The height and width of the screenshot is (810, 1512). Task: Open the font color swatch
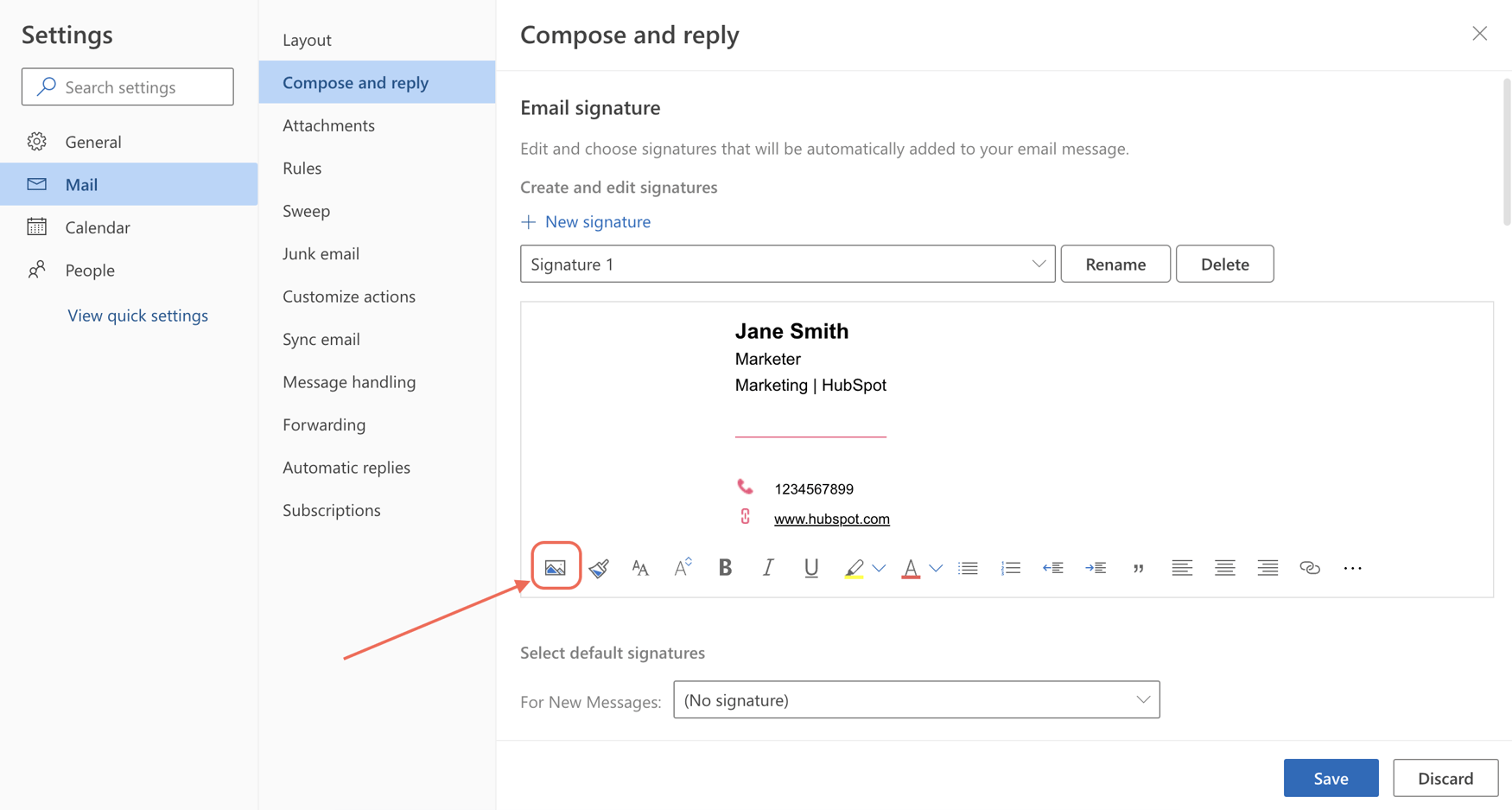[912, 567]
